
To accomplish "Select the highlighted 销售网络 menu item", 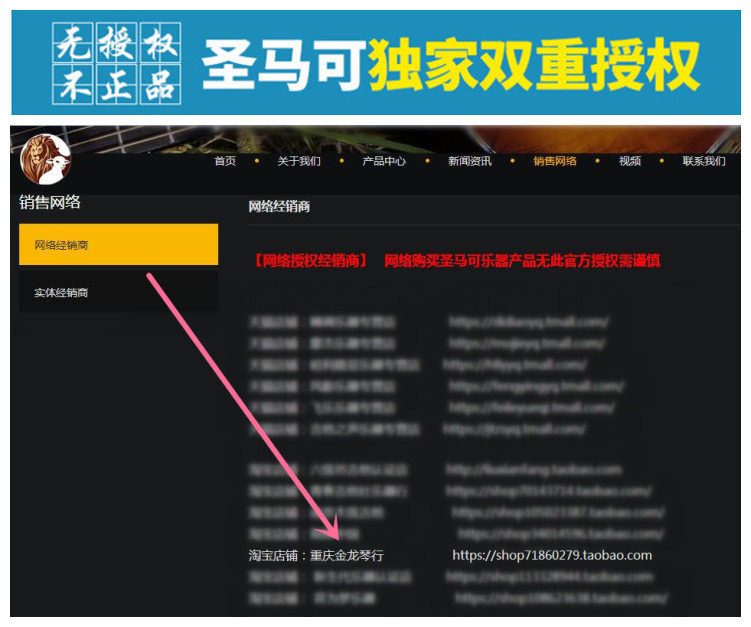I will pos(555,161).
